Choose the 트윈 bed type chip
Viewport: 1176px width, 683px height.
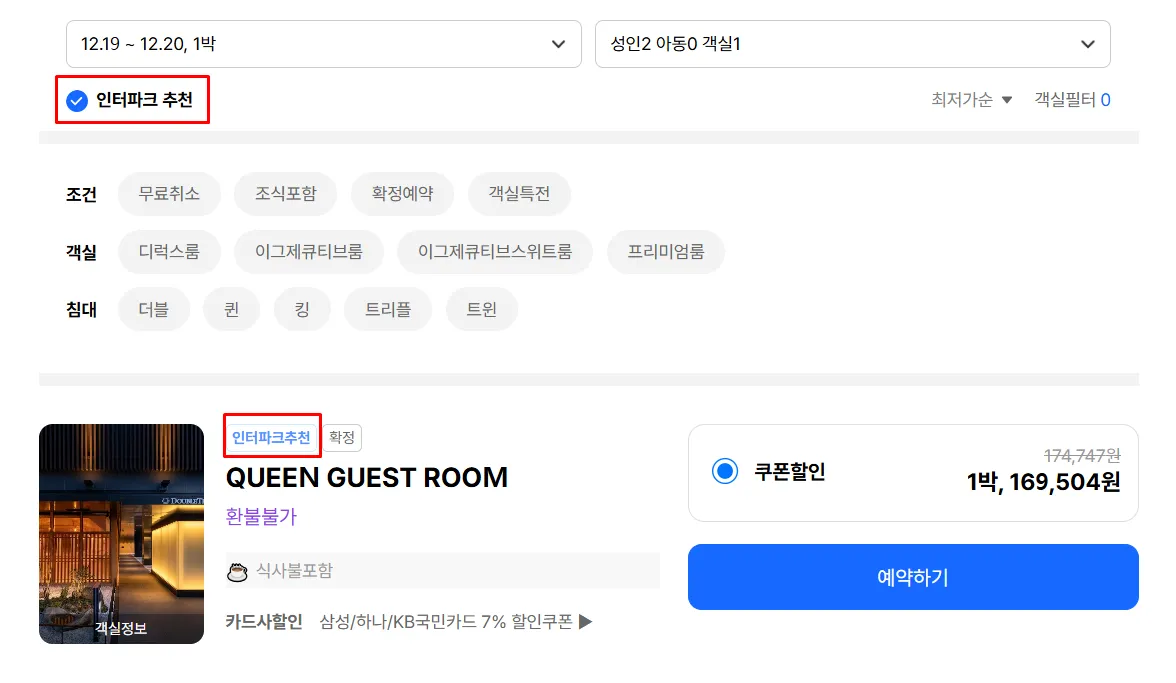[x=482, y=310]
